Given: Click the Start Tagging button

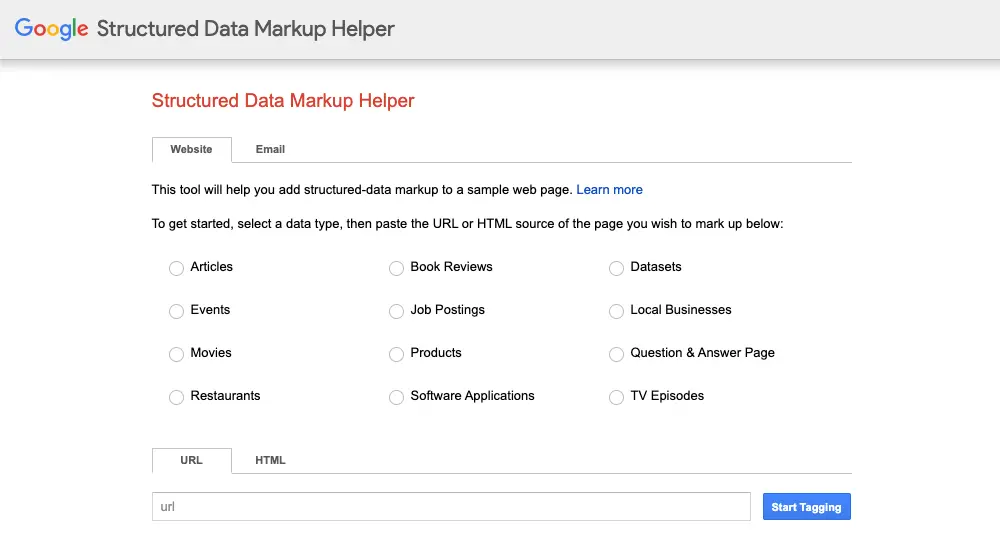Looking at the screenshot, I should (x=806, y=507).
